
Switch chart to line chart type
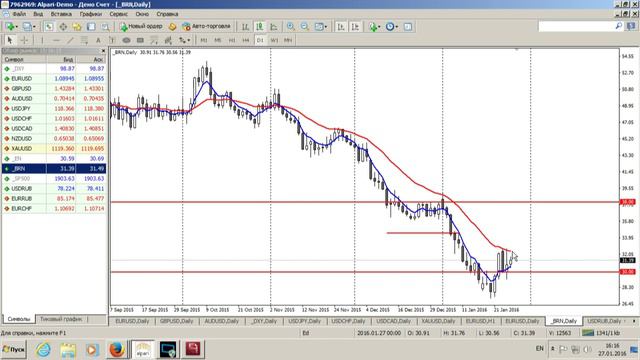[274, 27]
